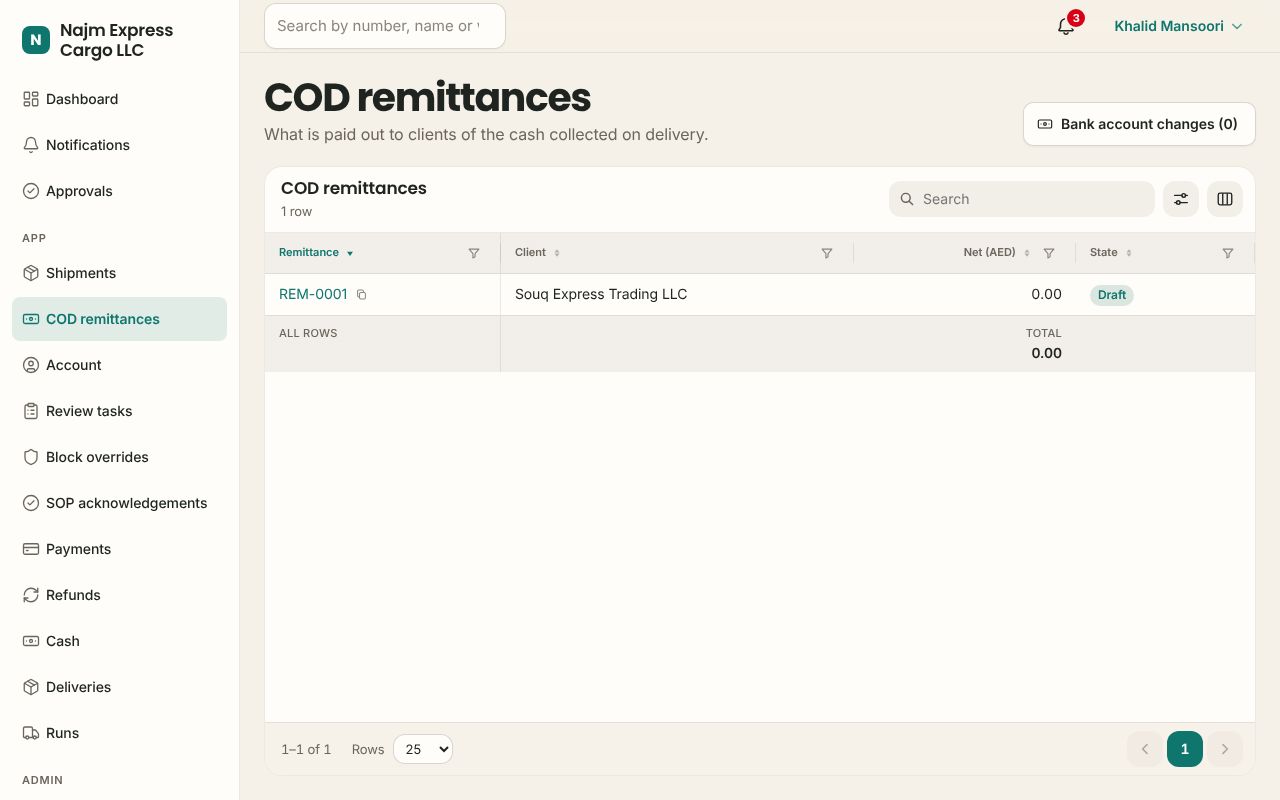Open Dashboard in the sidebar
1280x800 pixels.
(120, 99)
